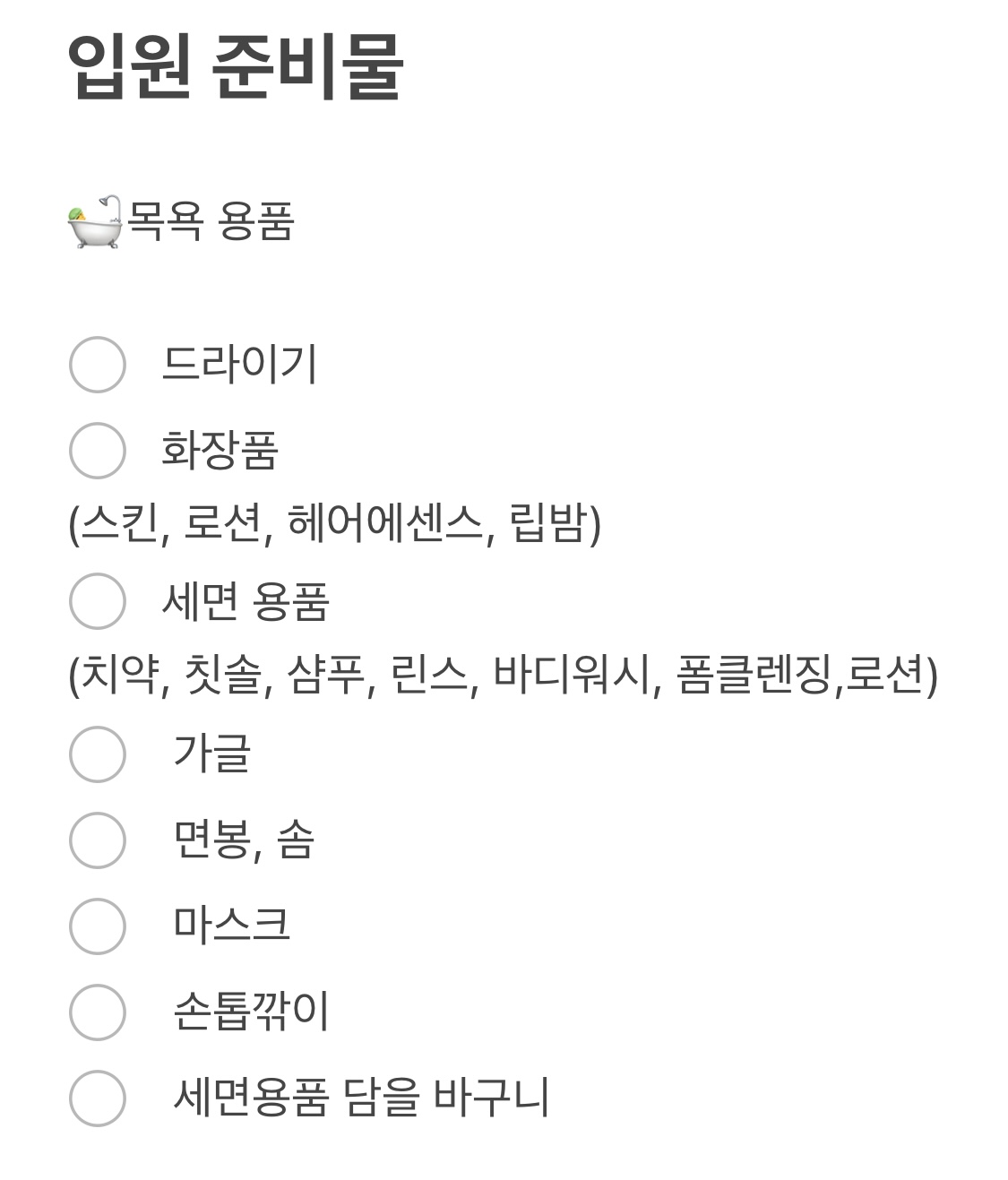The width and height of the screenshot is (1008, 1180).
Task: Click the 입원 준비물 title
Action: [x=237, y=66]
